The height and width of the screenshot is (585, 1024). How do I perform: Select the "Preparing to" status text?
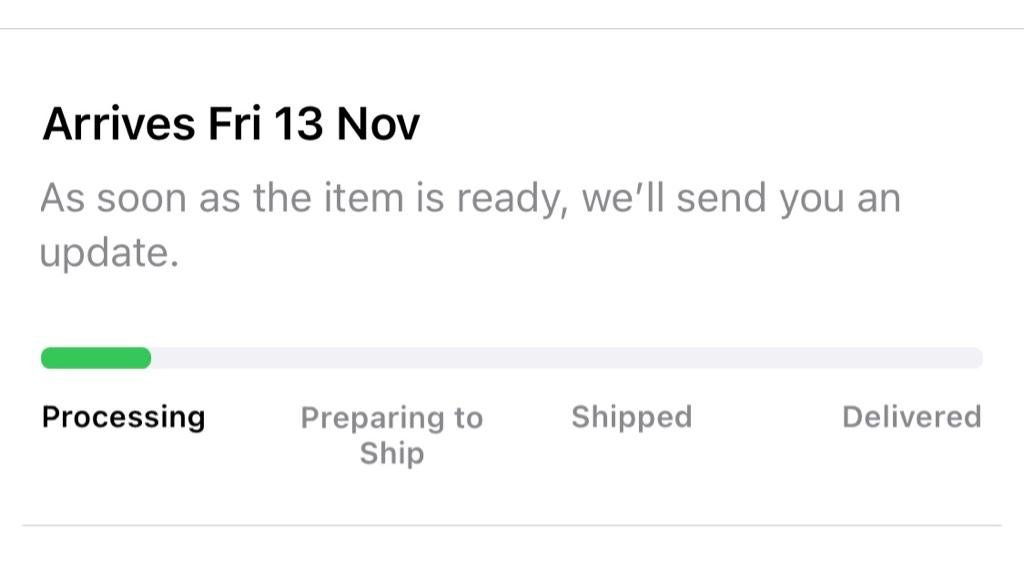[x=392, y=417]
